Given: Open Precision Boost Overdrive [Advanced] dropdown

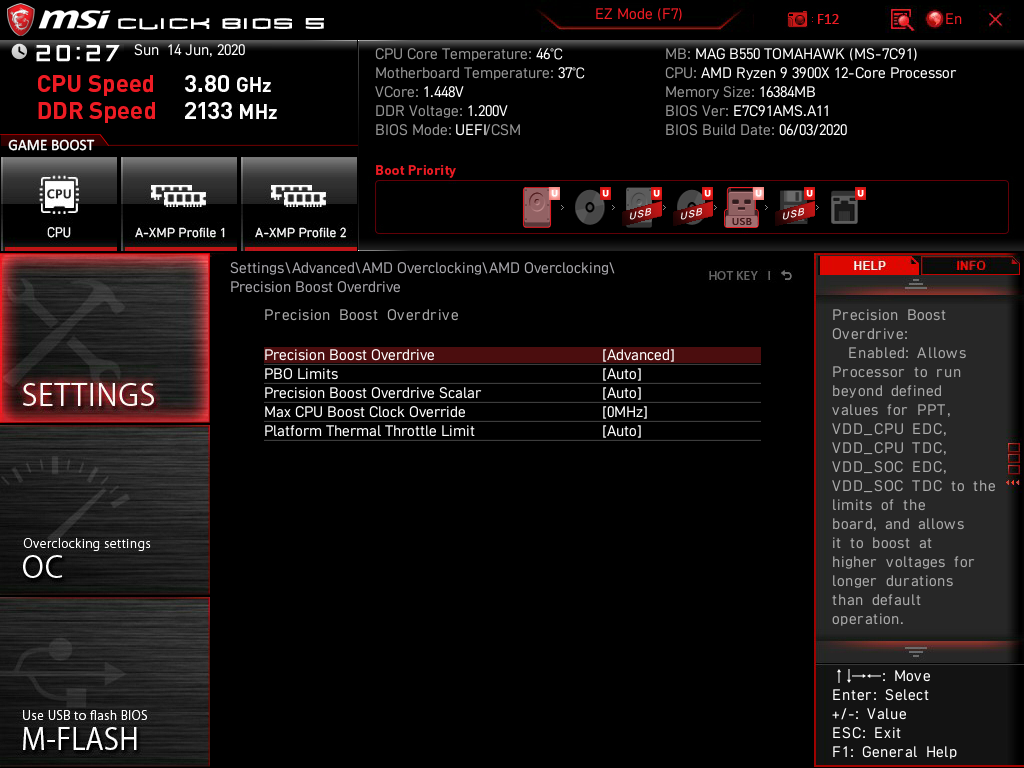Looking at the screenshot, I should point(512,355).
